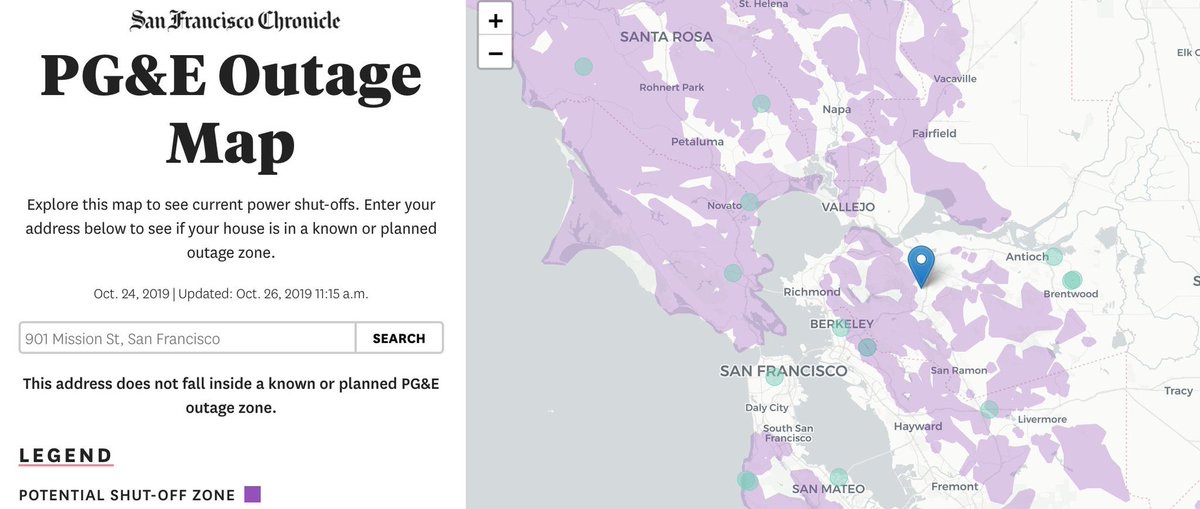Viewport: 1200px width, 509px height.
Task: Click the purple shut-off zone legend swatch
Action: point(253,494)
